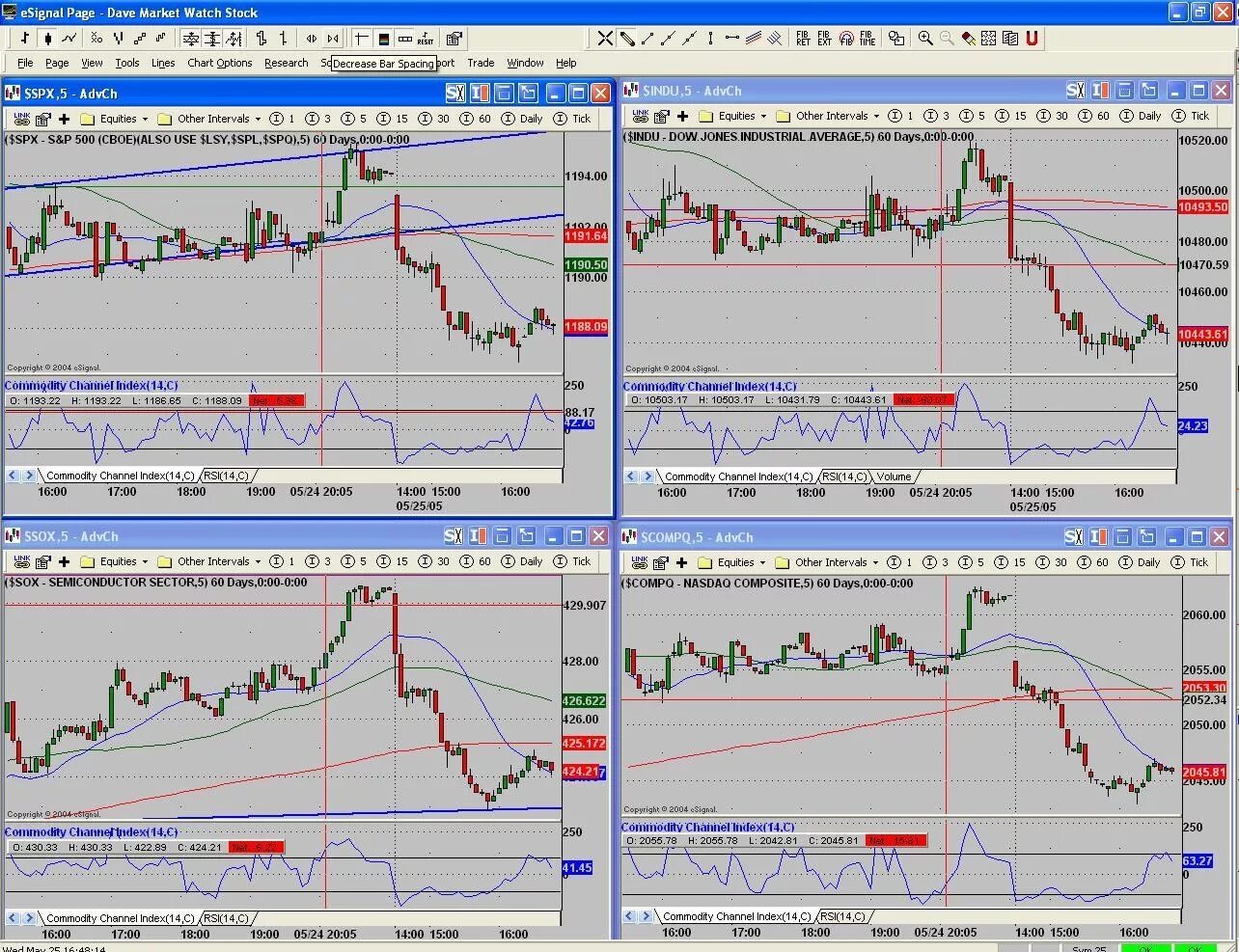Select the FIB RET retracement tool
The image size is (1239, 952).
tap(803, 39)
